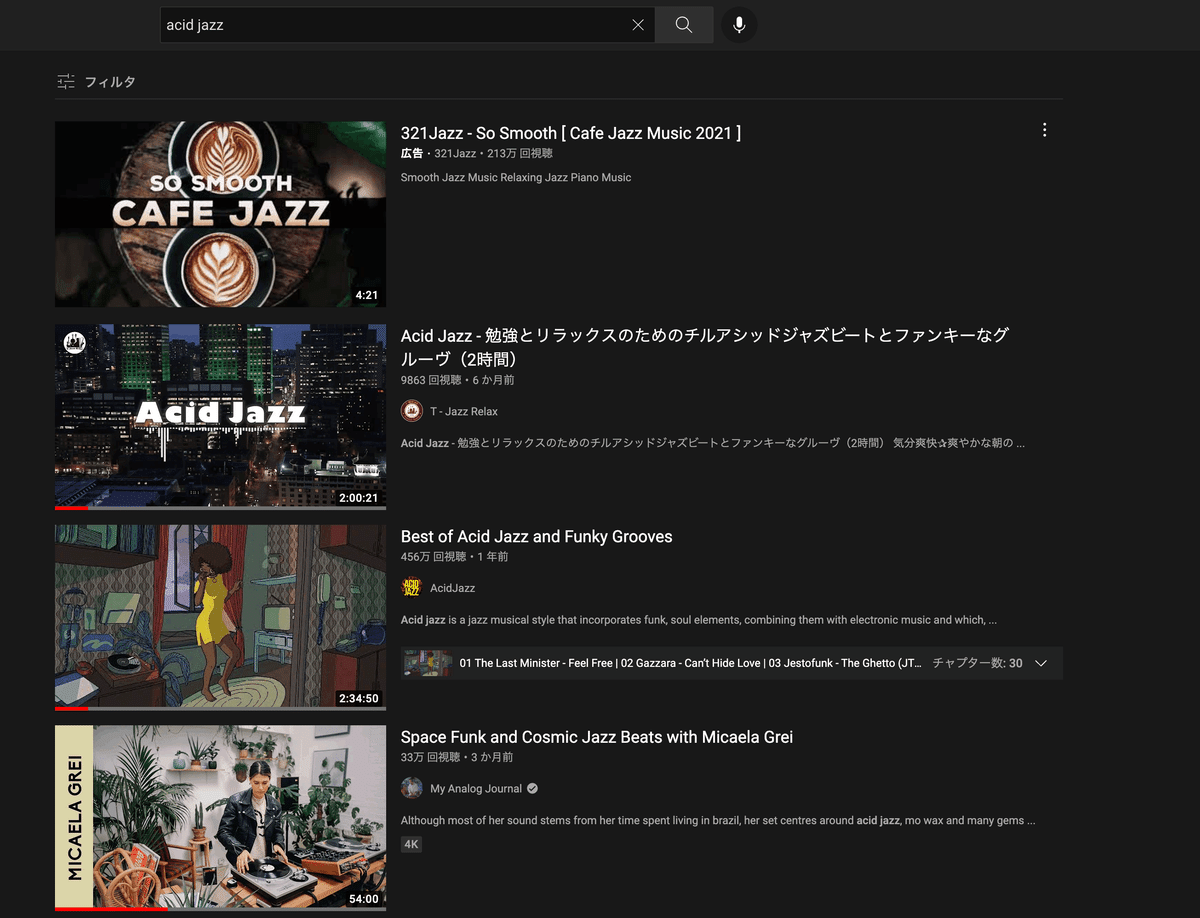Start voice search with microphone icon
The height and width of the screenshot is (918, 1200).
[739, 25]
